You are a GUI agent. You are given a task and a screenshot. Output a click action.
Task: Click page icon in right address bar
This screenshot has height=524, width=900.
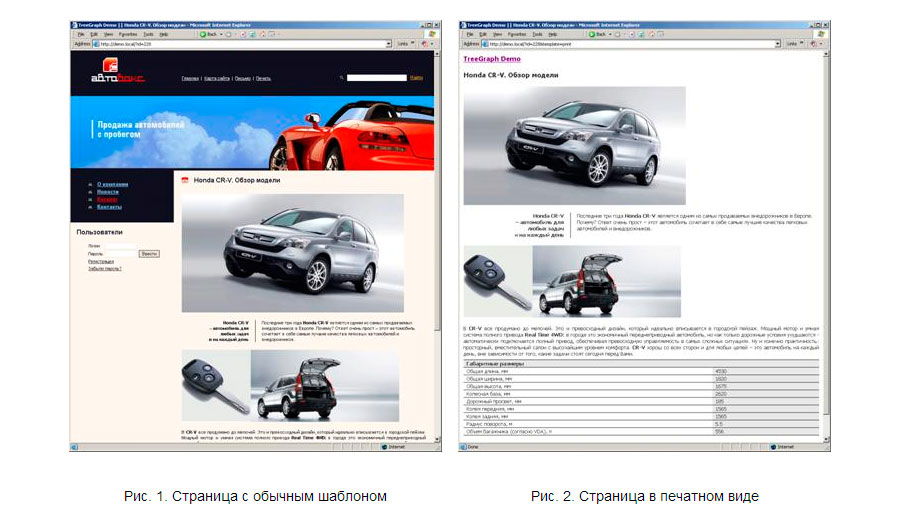(x=485, y=44)
